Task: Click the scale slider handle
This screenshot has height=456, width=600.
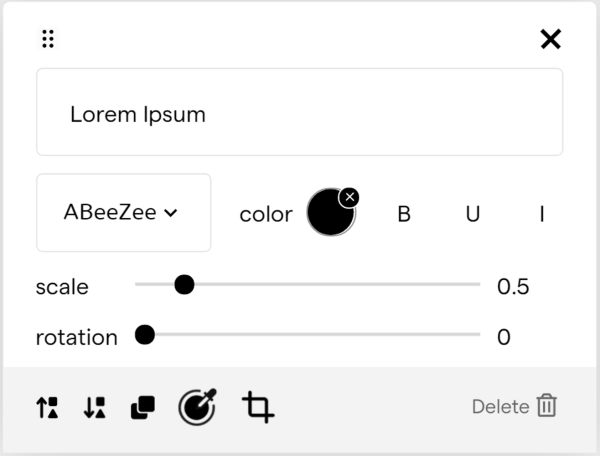Action: (184, 285)
